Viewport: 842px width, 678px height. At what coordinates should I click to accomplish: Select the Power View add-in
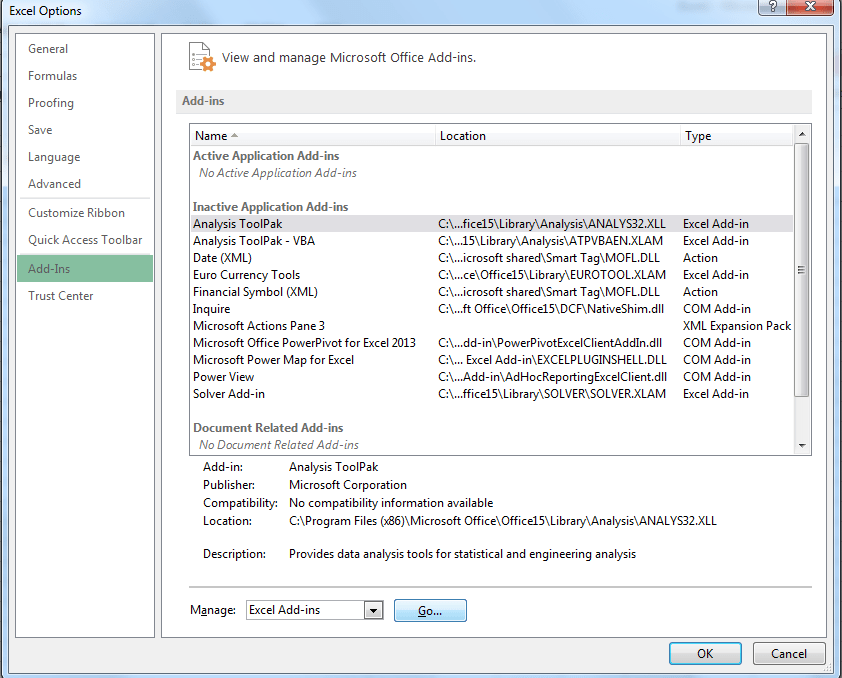coord(492,377)
